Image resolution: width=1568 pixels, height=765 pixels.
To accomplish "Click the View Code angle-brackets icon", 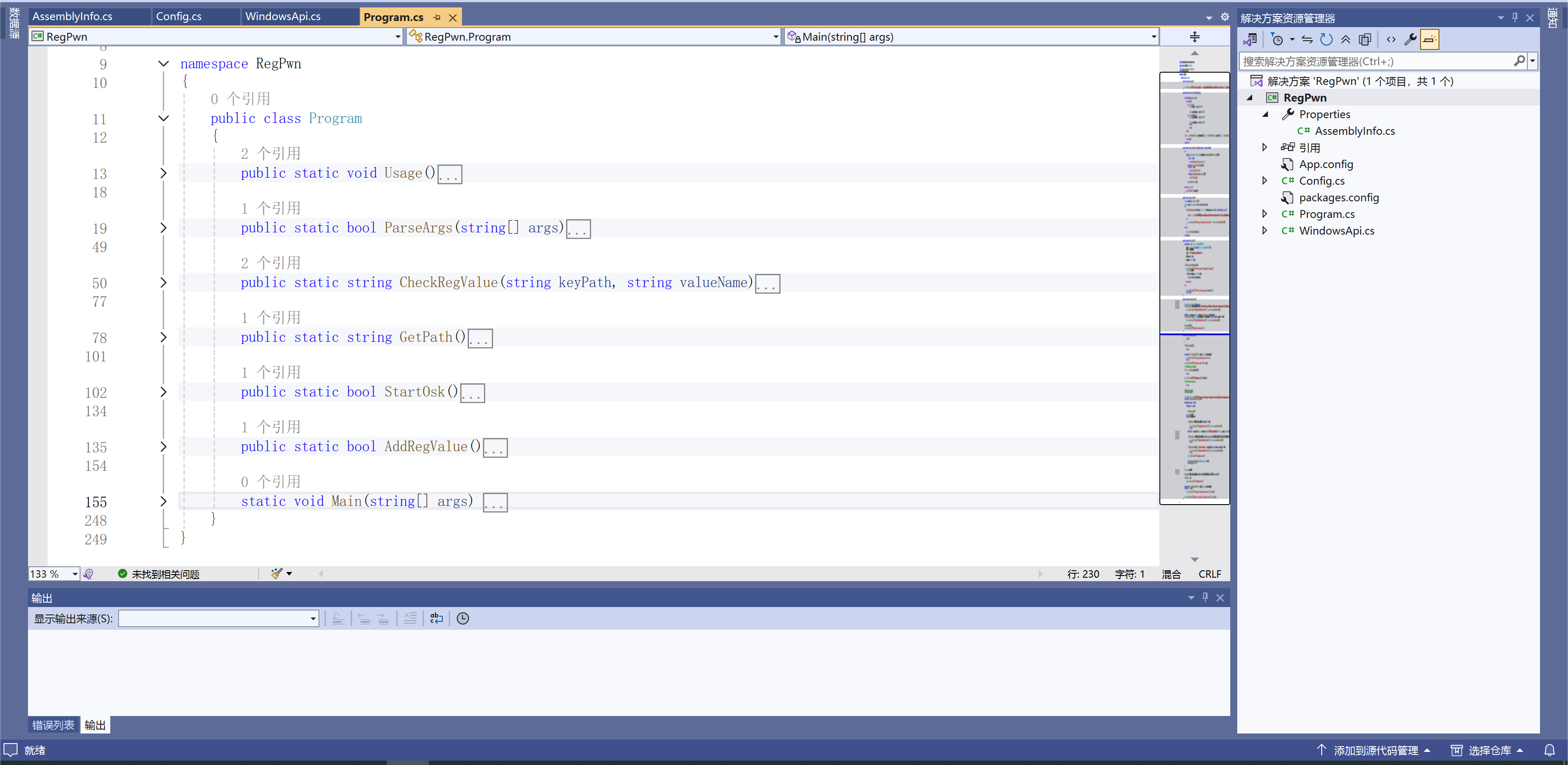I will click(x=1391, y=39).
